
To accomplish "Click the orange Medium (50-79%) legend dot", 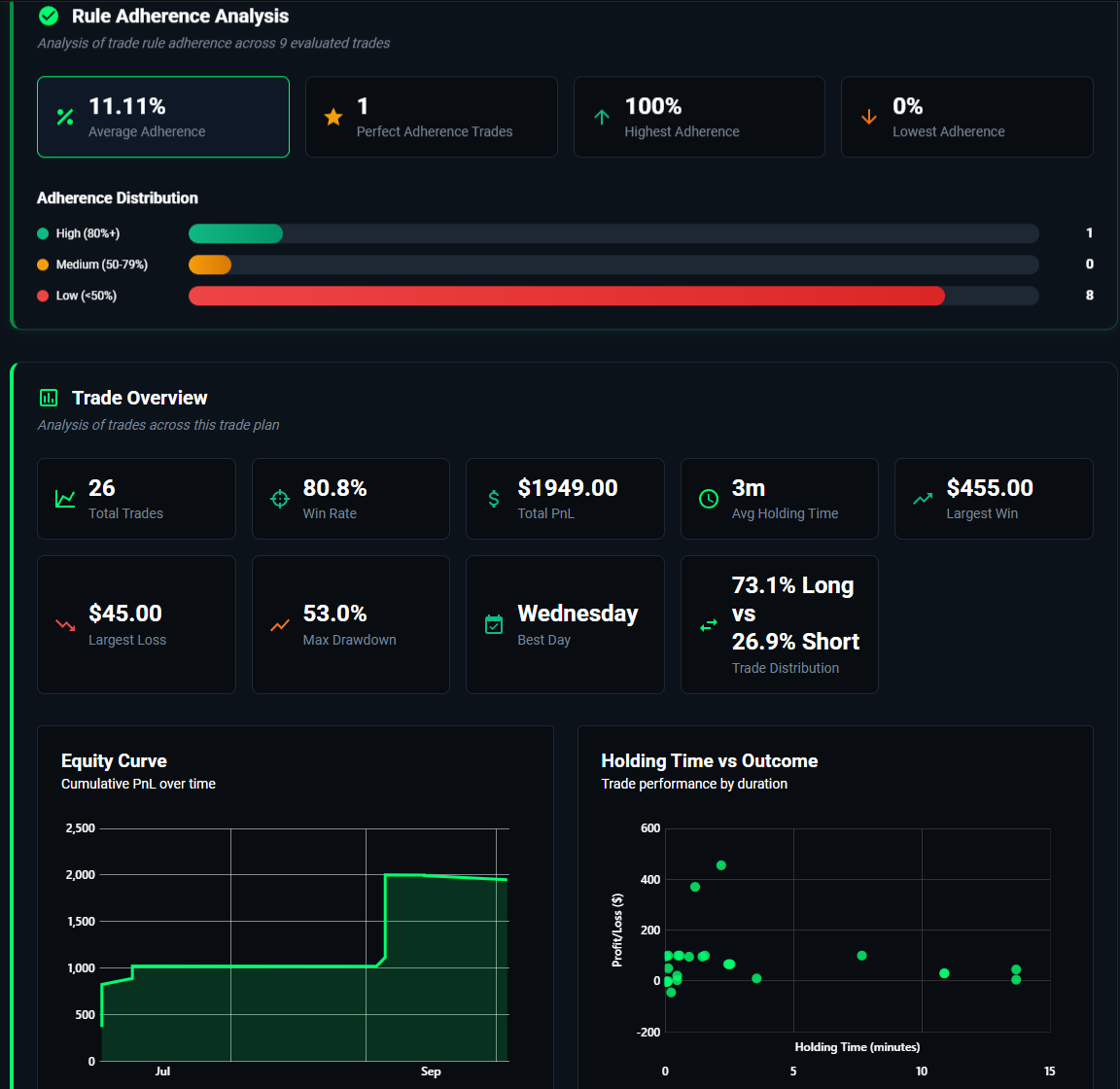I will (x=43, y=264).
